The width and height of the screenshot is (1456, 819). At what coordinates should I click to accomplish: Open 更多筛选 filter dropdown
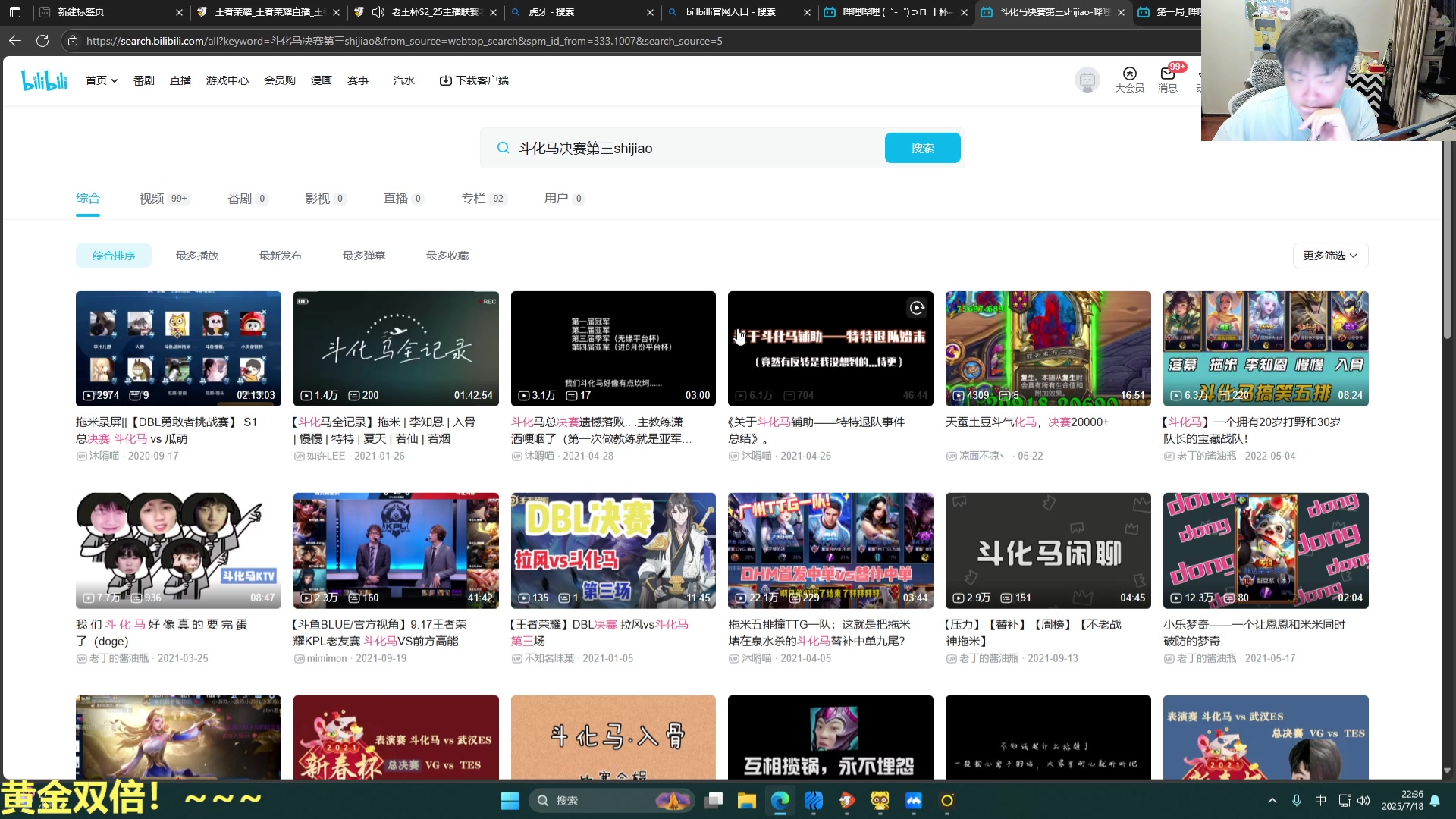(x=1330, y=256)
